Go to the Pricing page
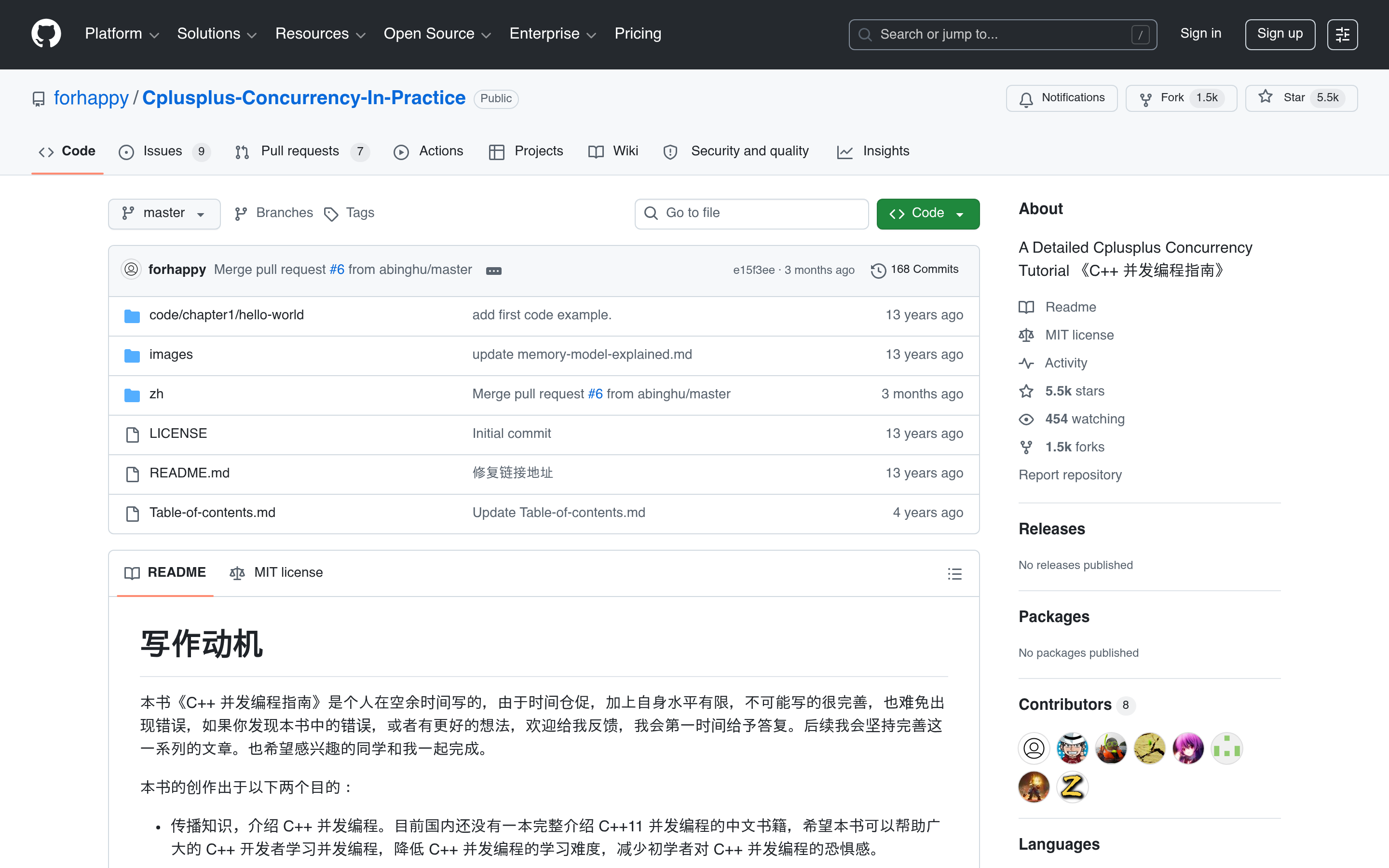 point(638,34)
